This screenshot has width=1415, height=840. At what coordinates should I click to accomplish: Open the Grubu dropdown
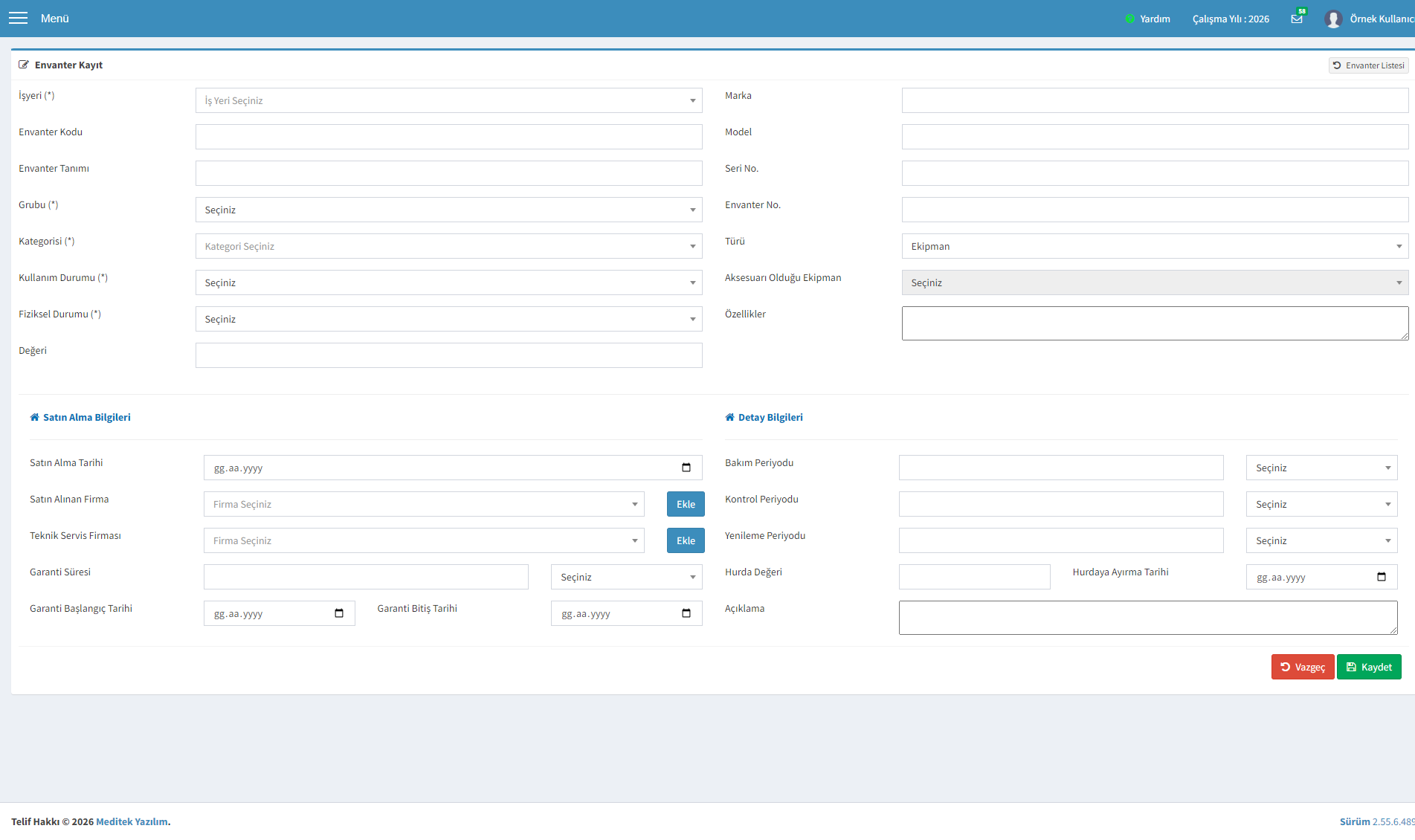[448, 210]
